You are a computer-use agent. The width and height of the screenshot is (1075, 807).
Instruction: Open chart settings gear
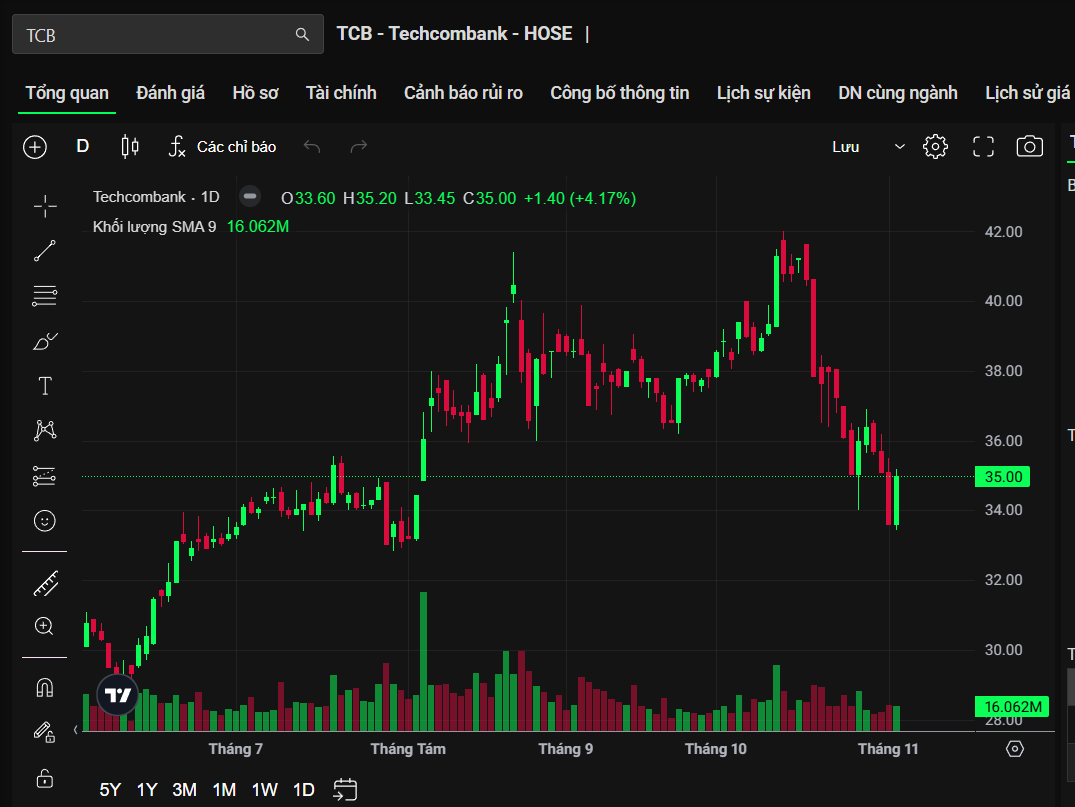[x=935, y=147]
